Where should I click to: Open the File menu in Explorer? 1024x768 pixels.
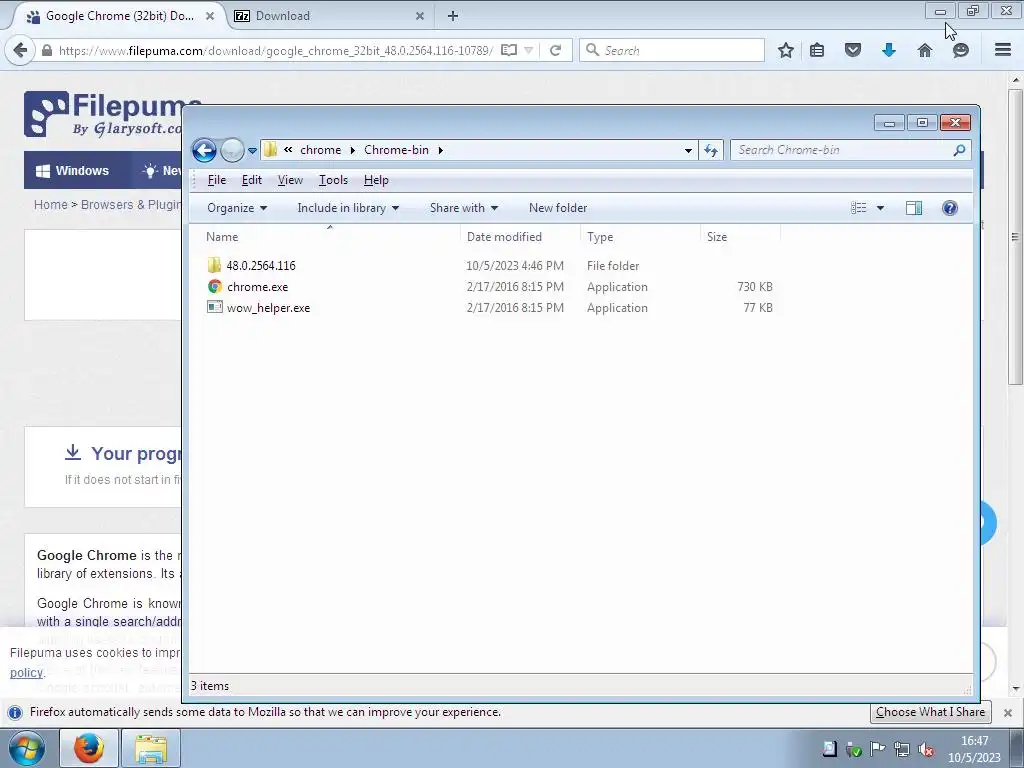[216, 180]
